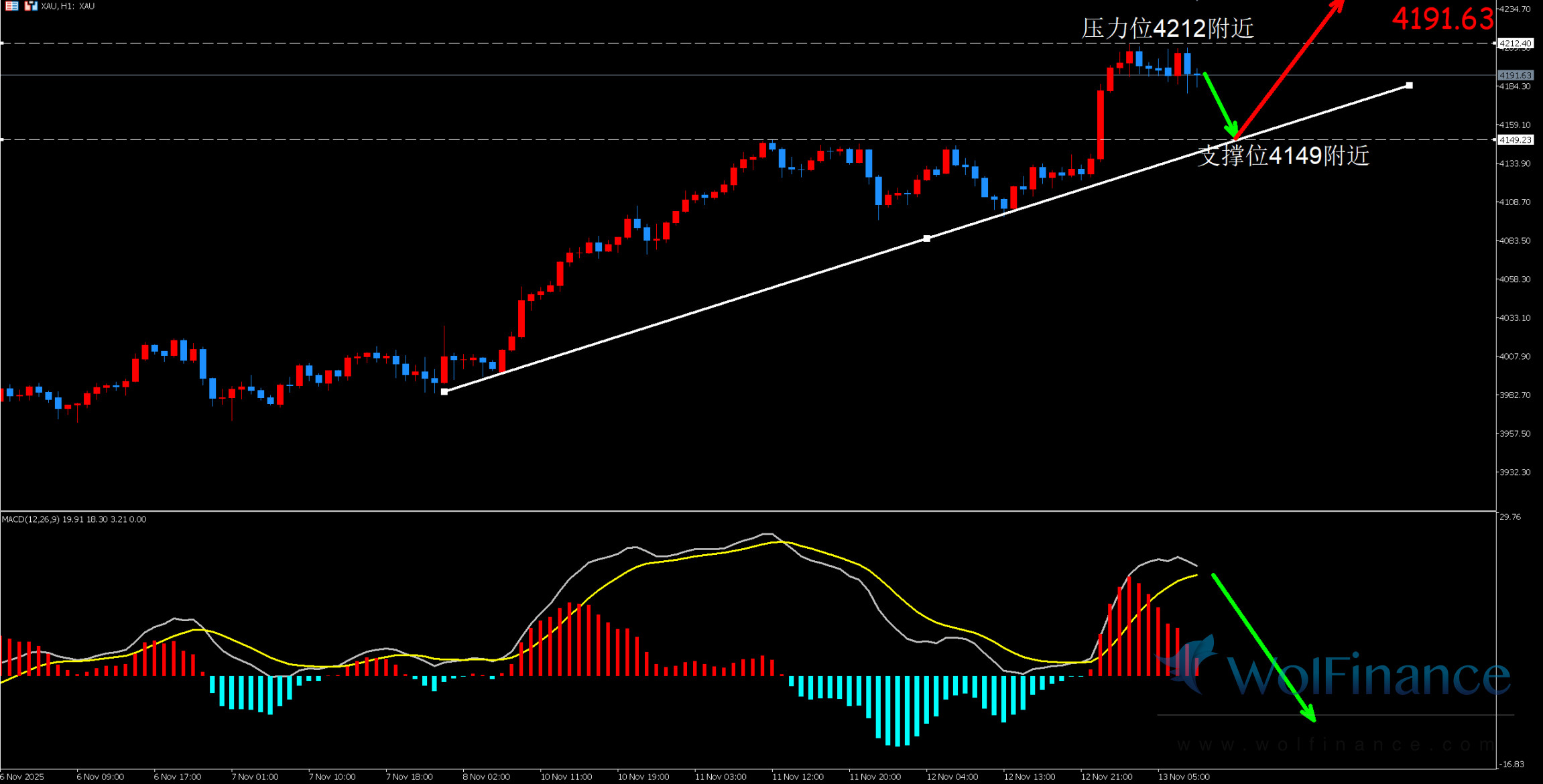Click the large red 4191.63 price text

click(x=1442, y=19)
